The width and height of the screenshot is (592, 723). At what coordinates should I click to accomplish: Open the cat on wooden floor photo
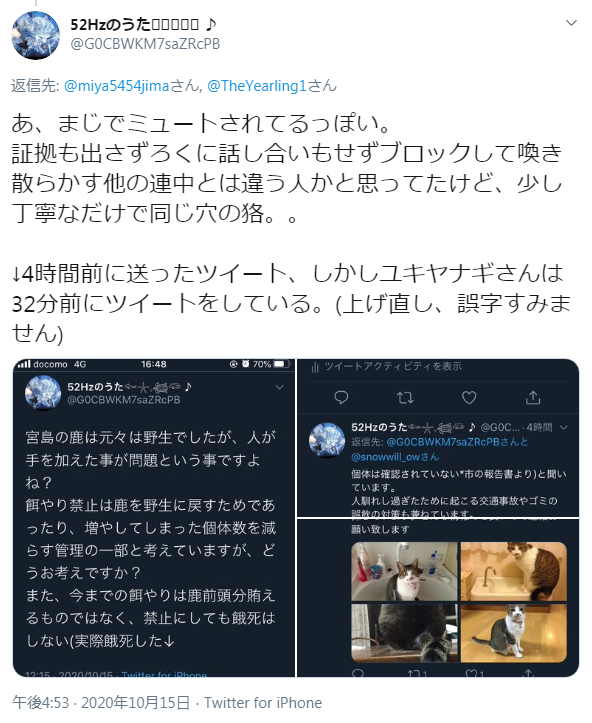pyautogui.click(x=514, y=633)
